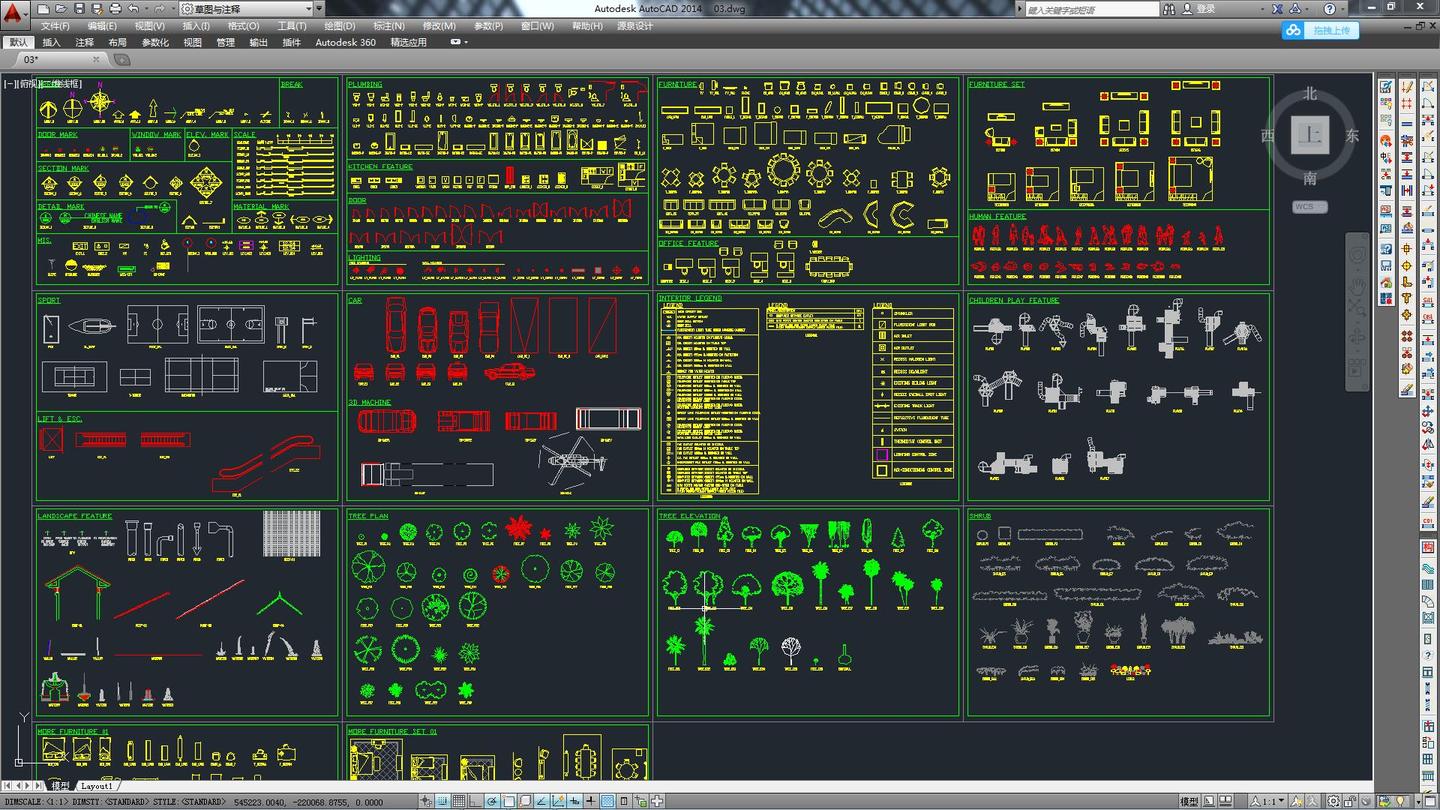Click the Open file folder icon
This screenshot has width=1440, height=810.
(x=63, y=9)
